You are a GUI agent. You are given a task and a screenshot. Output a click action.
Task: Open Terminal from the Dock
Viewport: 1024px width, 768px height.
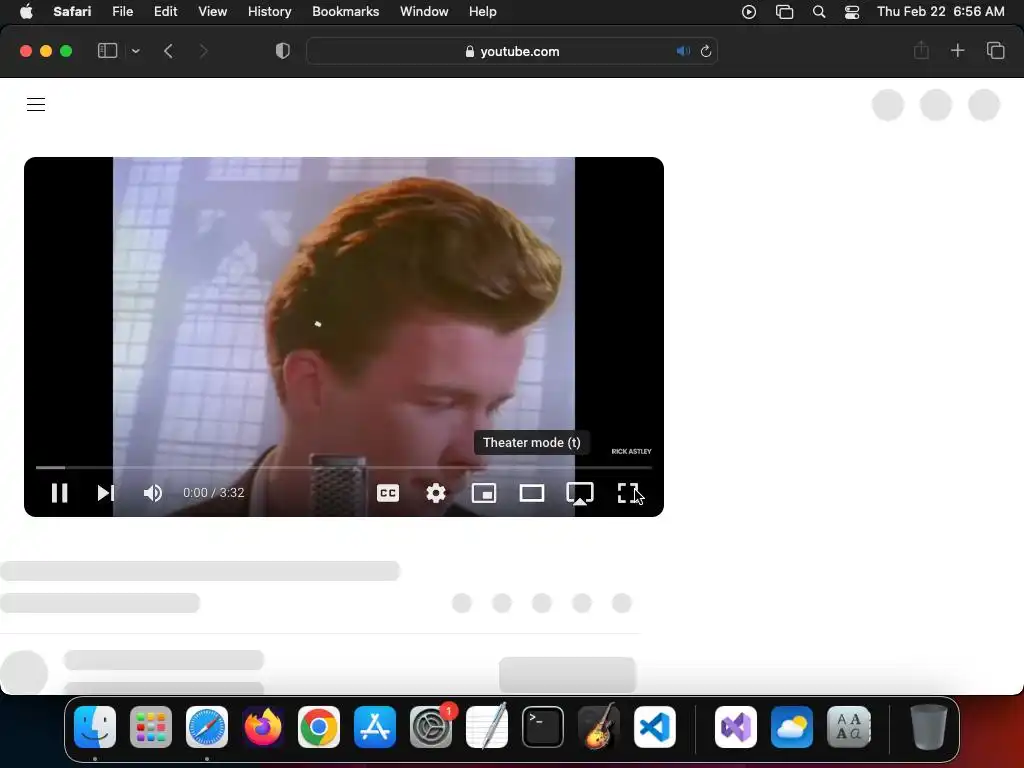click(543, 727)
